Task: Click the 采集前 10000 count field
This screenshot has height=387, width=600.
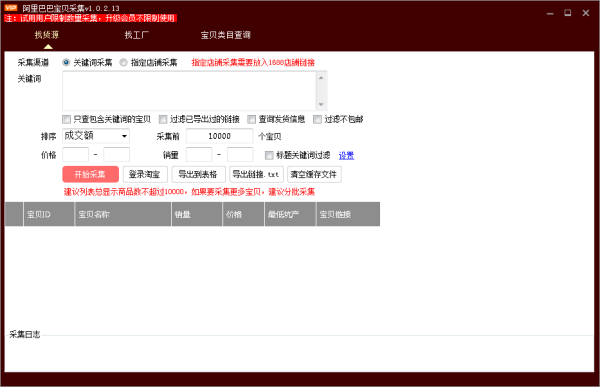Action: click(220, 136)
